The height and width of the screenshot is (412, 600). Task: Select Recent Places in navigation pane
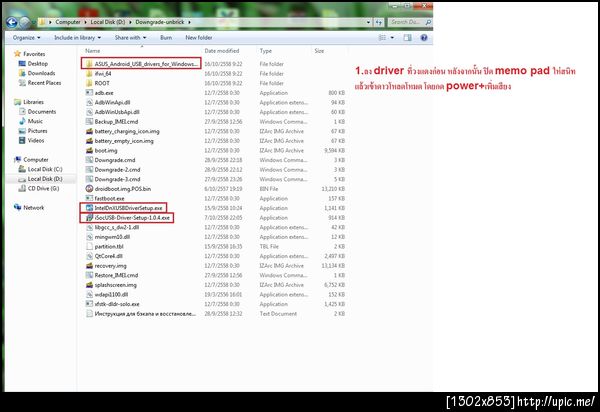[44, 83]
